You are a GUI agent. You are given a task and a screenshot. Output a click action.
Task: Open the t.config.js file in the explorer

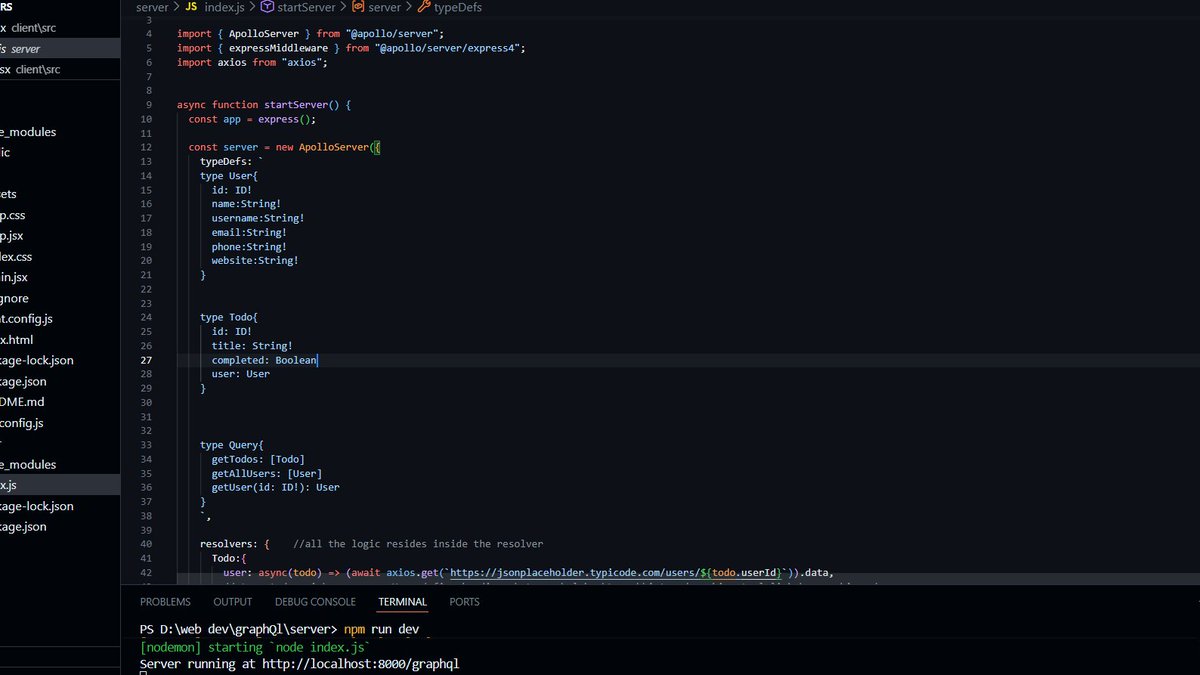26,319
